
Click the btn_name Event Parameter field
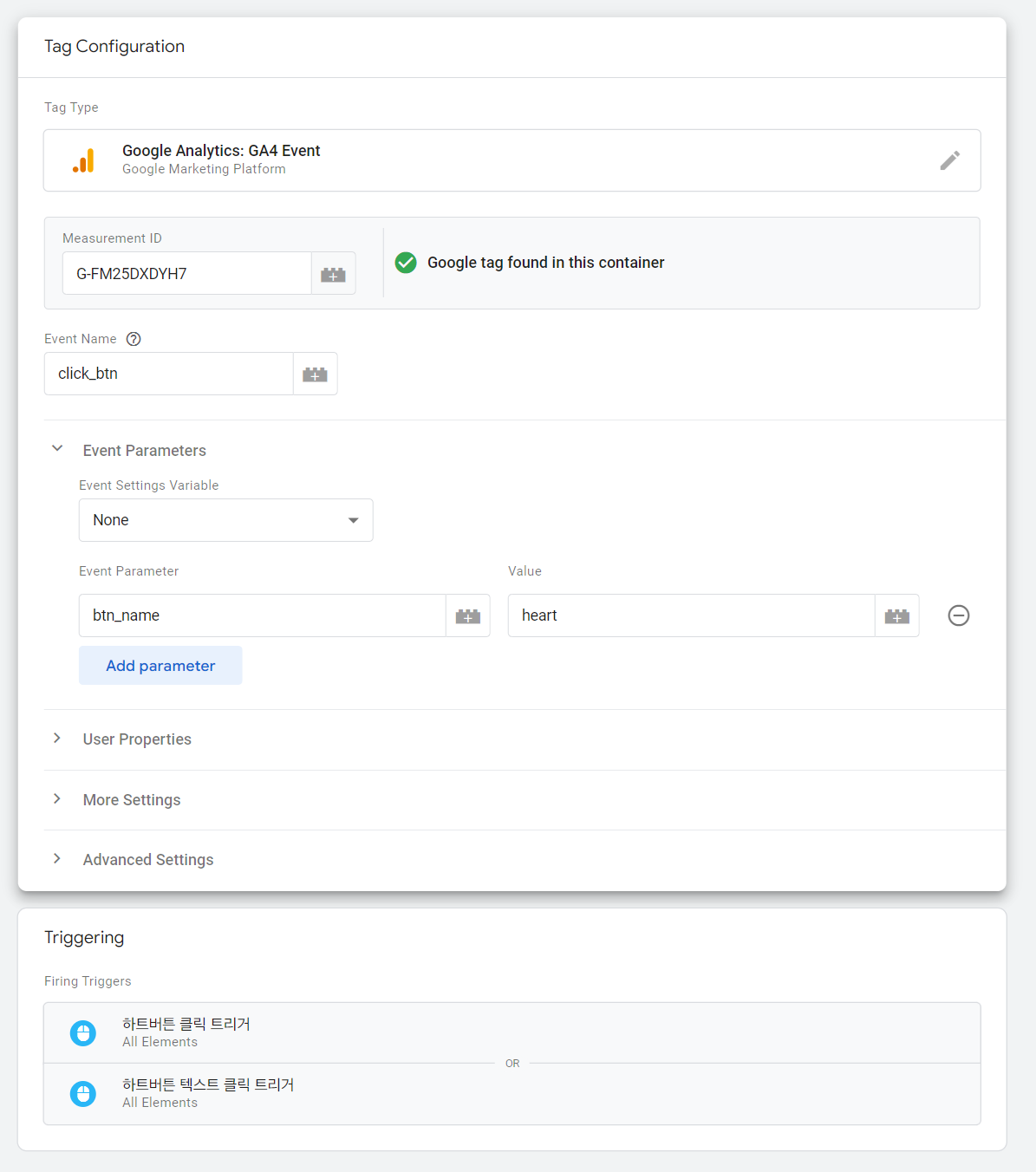(x=263, y=615)
